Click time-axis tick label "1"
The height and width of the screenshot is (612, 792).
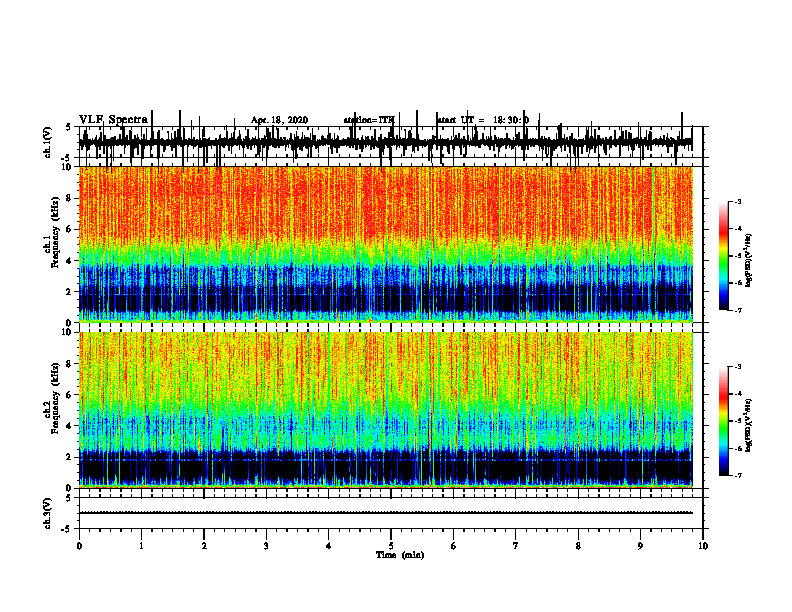[x=141, y=546]
